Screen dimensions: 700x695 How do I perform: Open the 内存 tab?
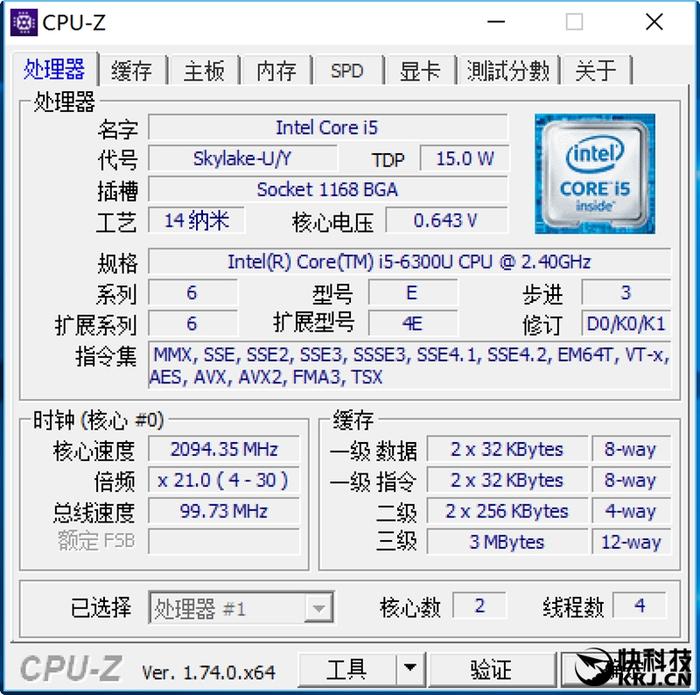pos(276,71)
